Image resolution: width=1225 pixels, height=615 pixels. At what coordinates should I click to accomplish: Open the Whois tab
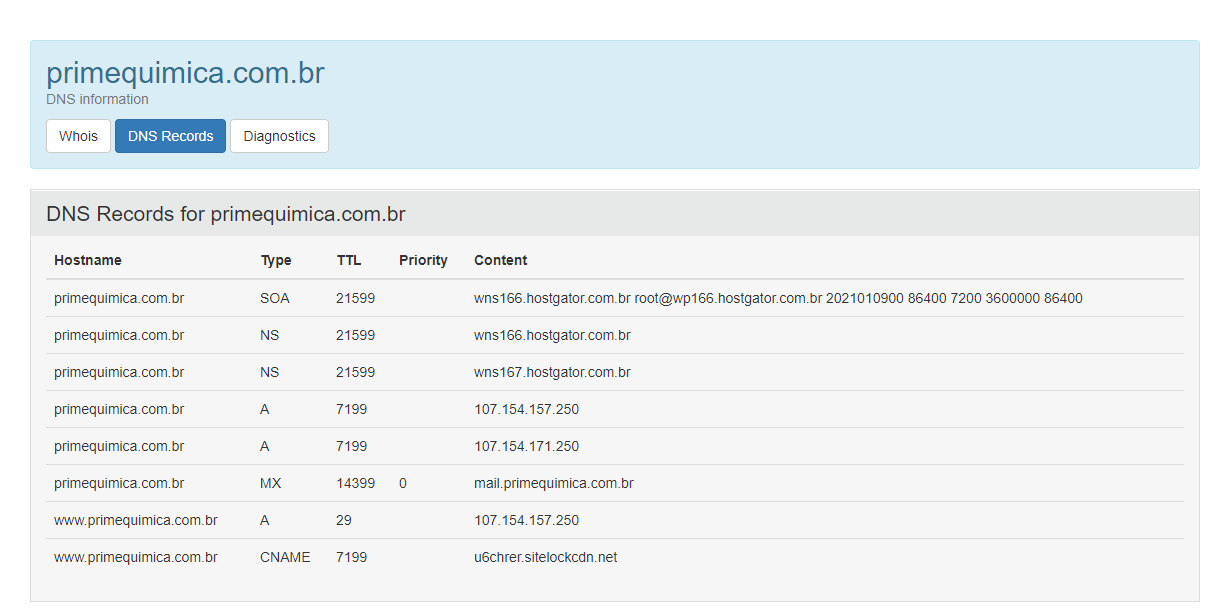pos(78,136)
